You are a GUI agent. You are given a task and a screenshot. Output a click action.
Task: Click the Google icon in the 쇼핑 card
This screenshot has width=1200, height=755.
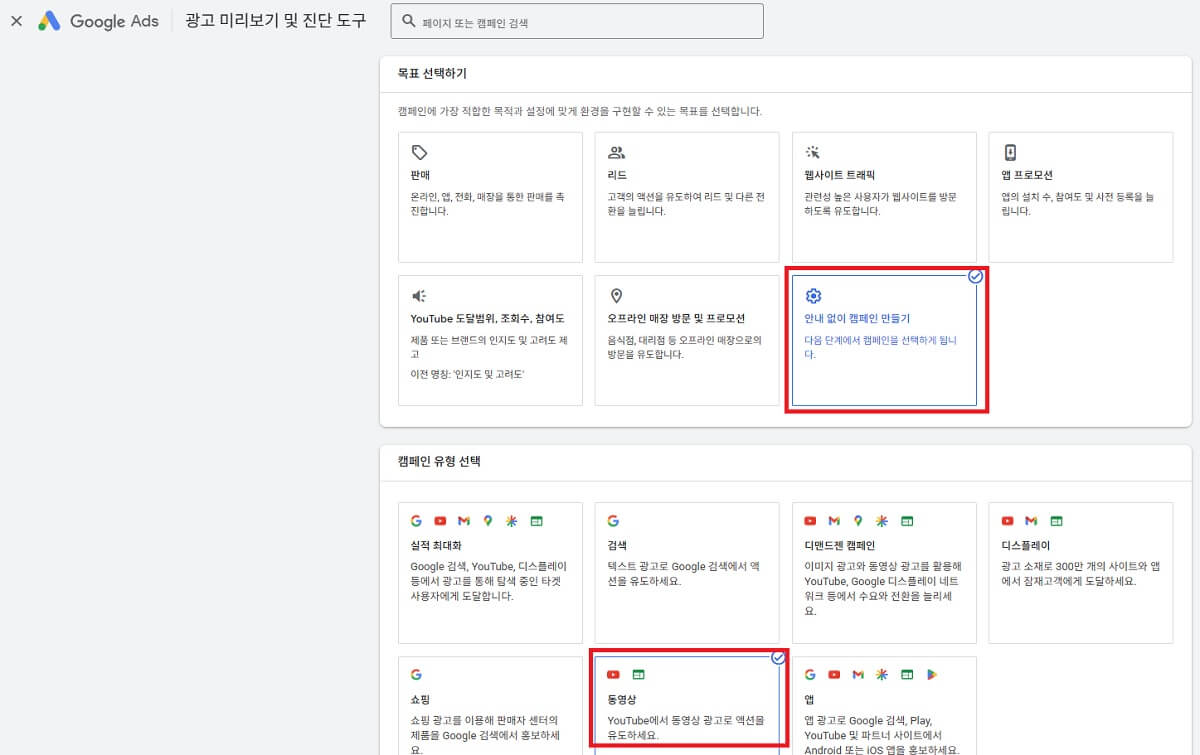click(x=416, y=675)
